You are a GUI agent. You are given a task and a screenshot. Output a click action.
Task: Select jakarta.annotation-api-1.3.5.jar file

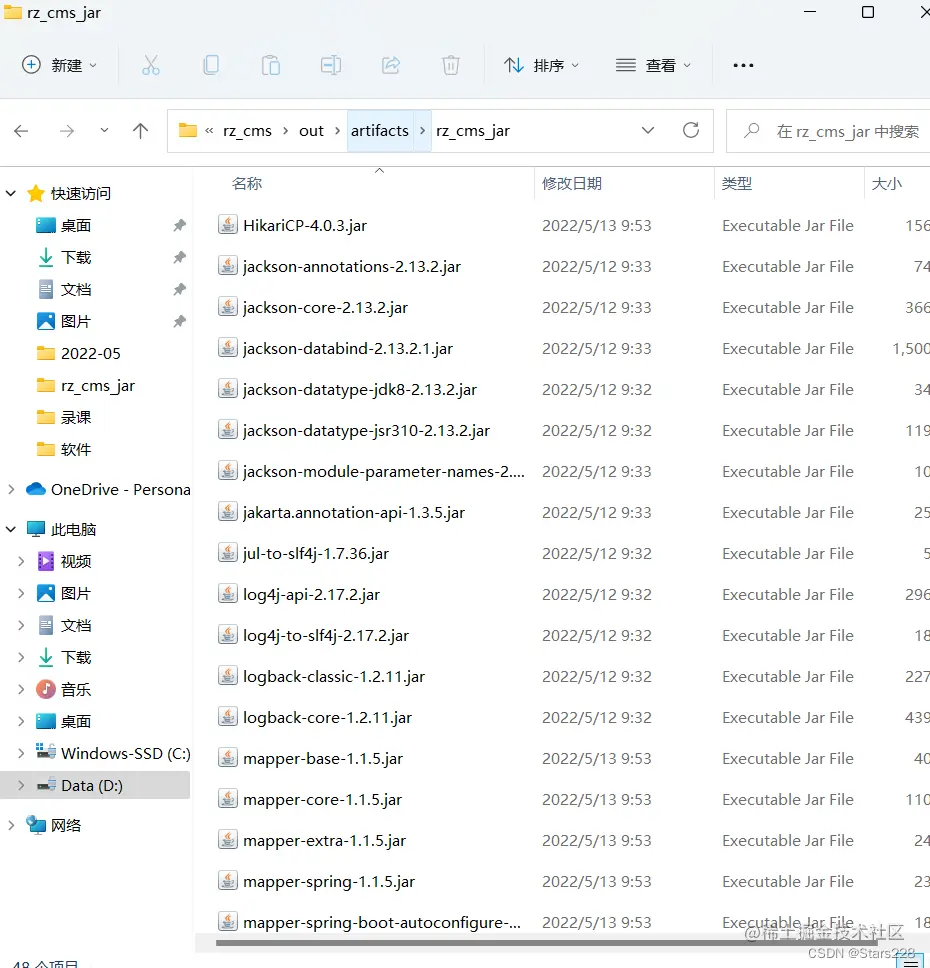click(354, 512)
